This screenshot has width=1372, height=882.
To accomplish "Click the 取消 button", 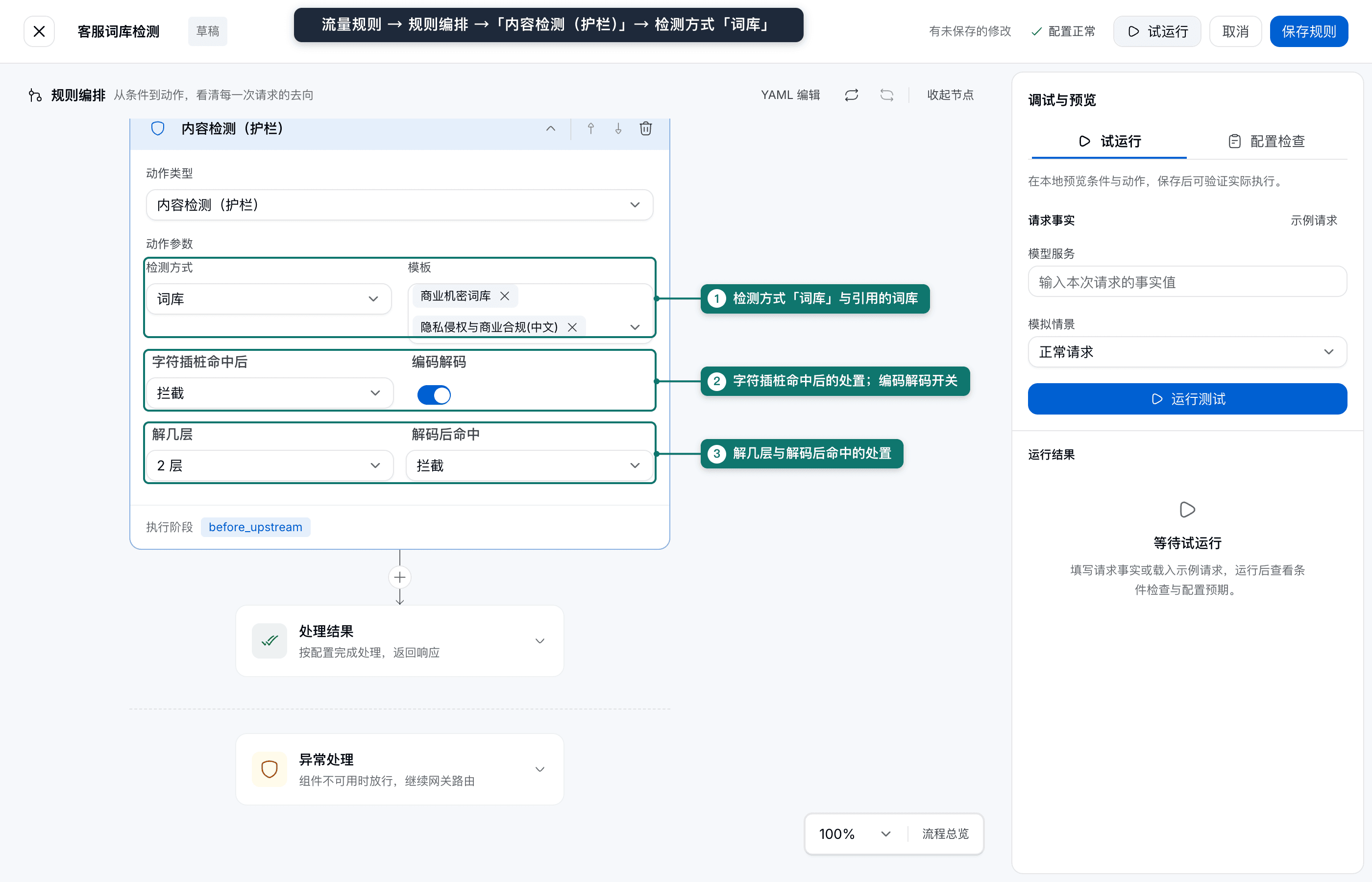I will pyautogui.click(x=1235, y=31).
